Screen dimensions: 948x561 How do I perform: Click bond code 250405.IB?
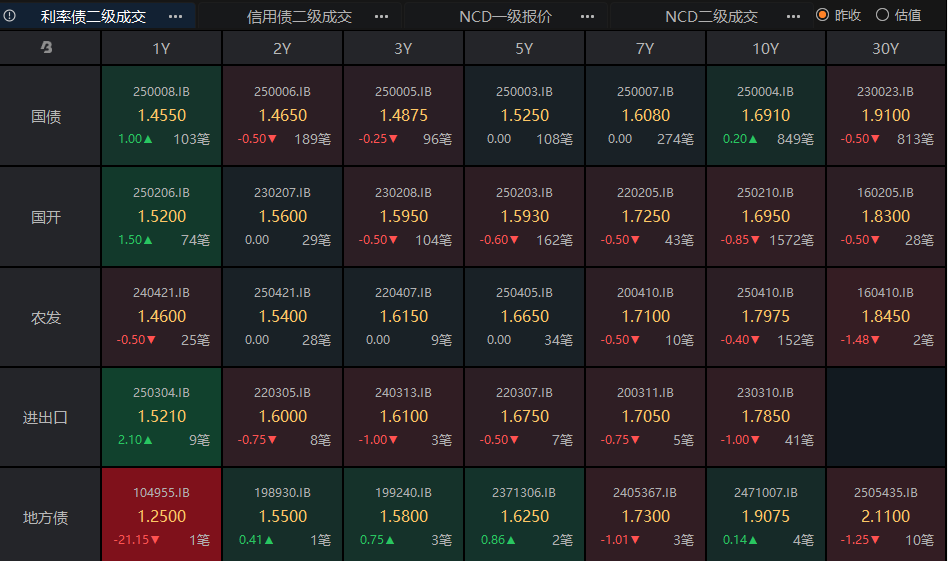pyautogui.click(x=524, y=293)
